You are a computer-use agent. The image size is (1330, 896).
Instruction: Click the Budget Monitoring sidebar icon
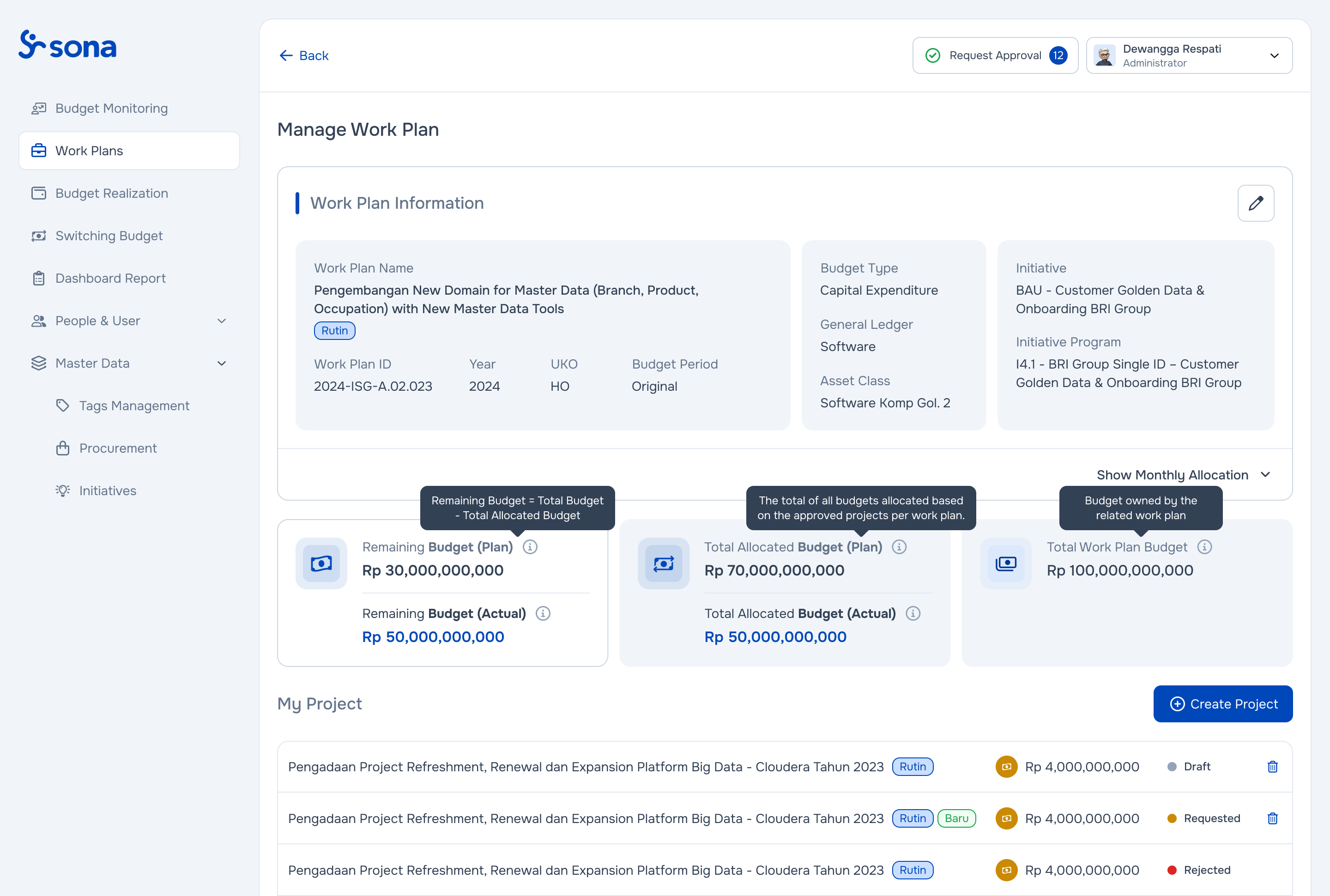click(39, 109)
